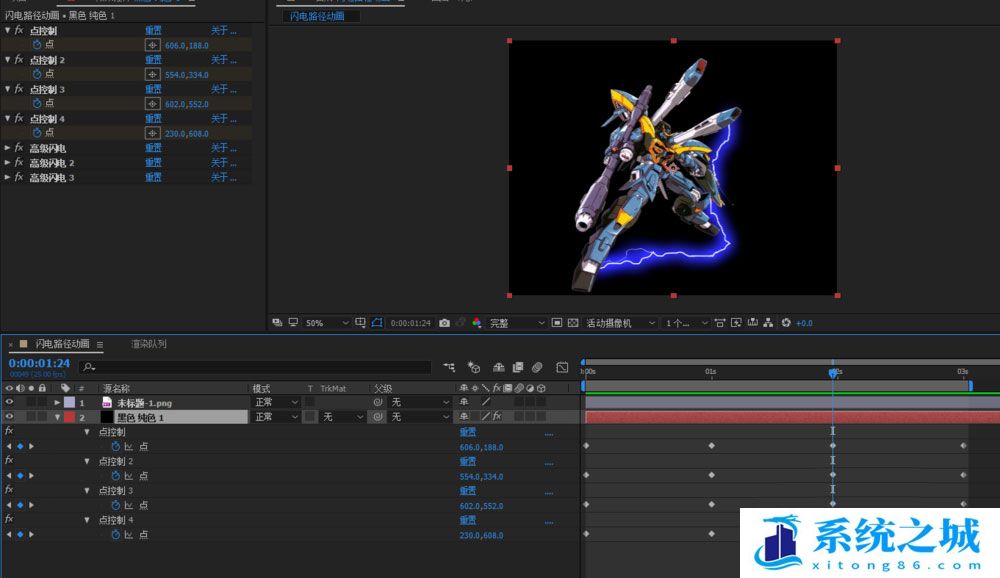This screenshot has width=1000, height=578.
Task: Expand the 高级闪电 3 effect properties
Action: (x=7, y=177)
